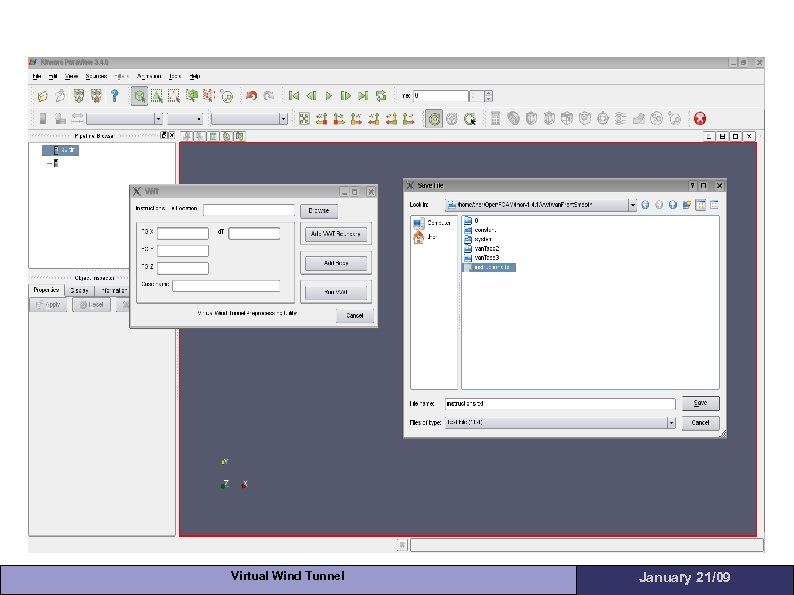Screen dimensions: 794x595
Task: Click the Reset camera icon
Action: [304, 119]
